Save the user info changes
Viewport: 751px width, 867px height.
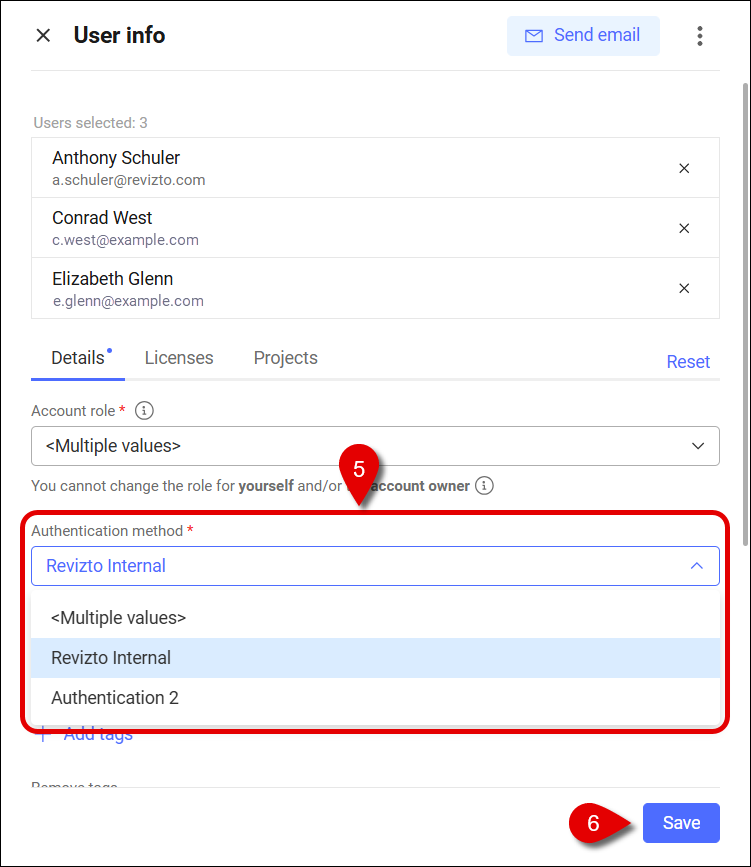click(x=681, y=823)
